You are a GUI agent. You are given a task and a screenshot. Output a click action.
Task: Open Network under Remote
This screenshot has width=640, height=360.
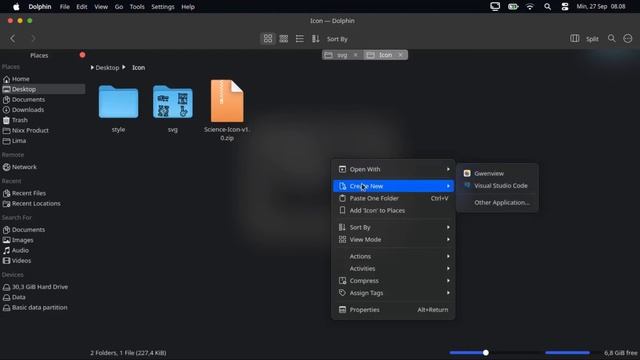[43, 167]
